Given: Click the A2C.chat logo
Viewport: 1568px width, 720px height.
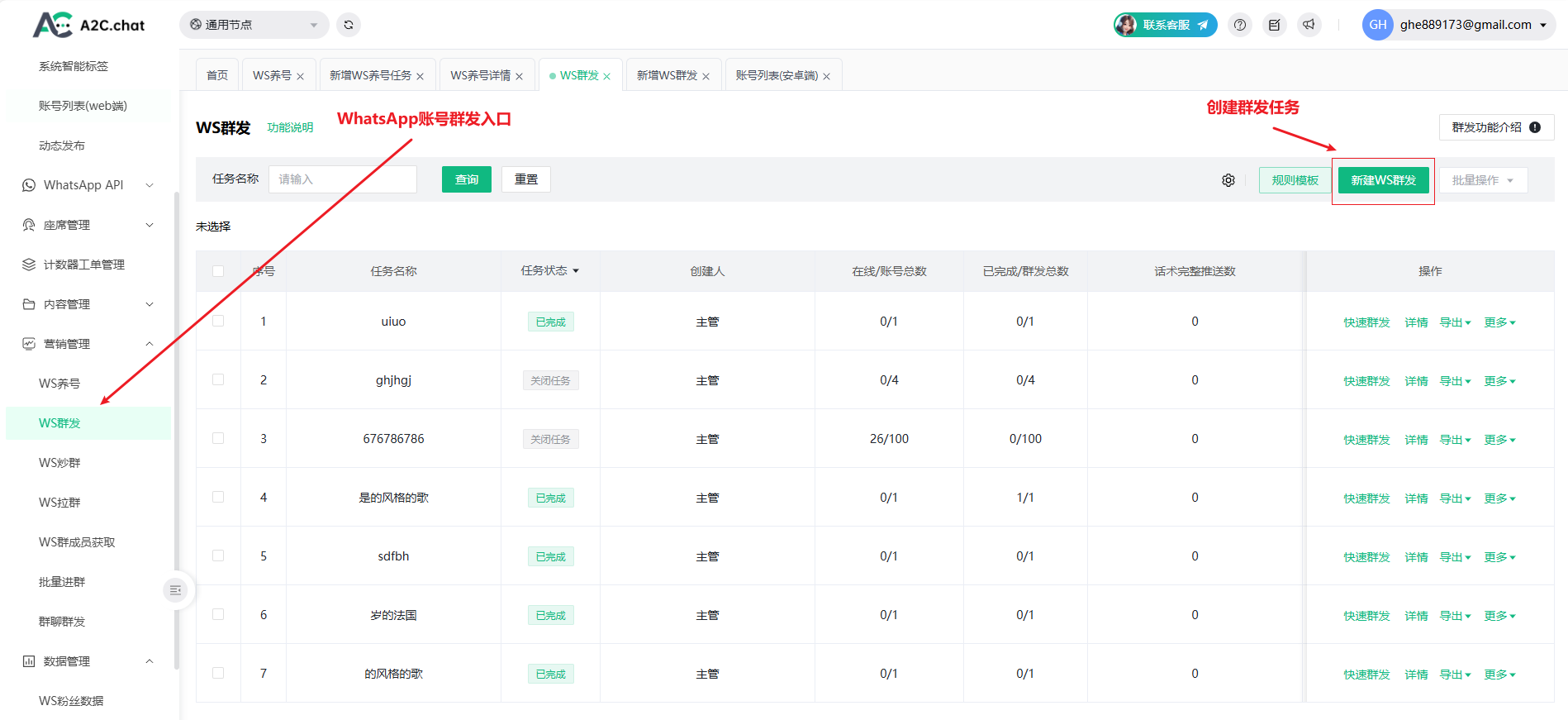Looking at the screenshot, I should pyautogui.click(x=89, y=25).
